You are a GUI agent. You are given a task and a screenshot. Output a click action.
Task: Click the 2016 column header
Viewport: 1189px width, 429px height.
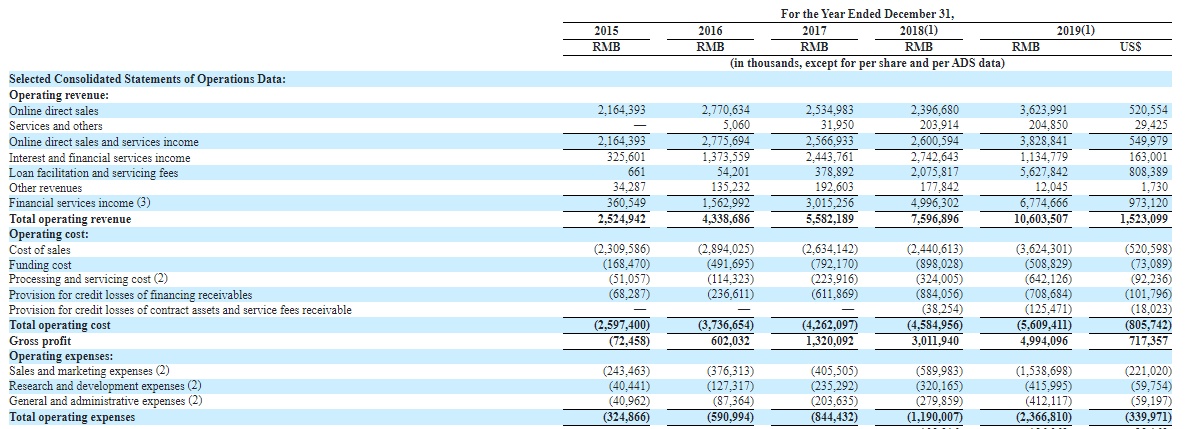(709, 31)
